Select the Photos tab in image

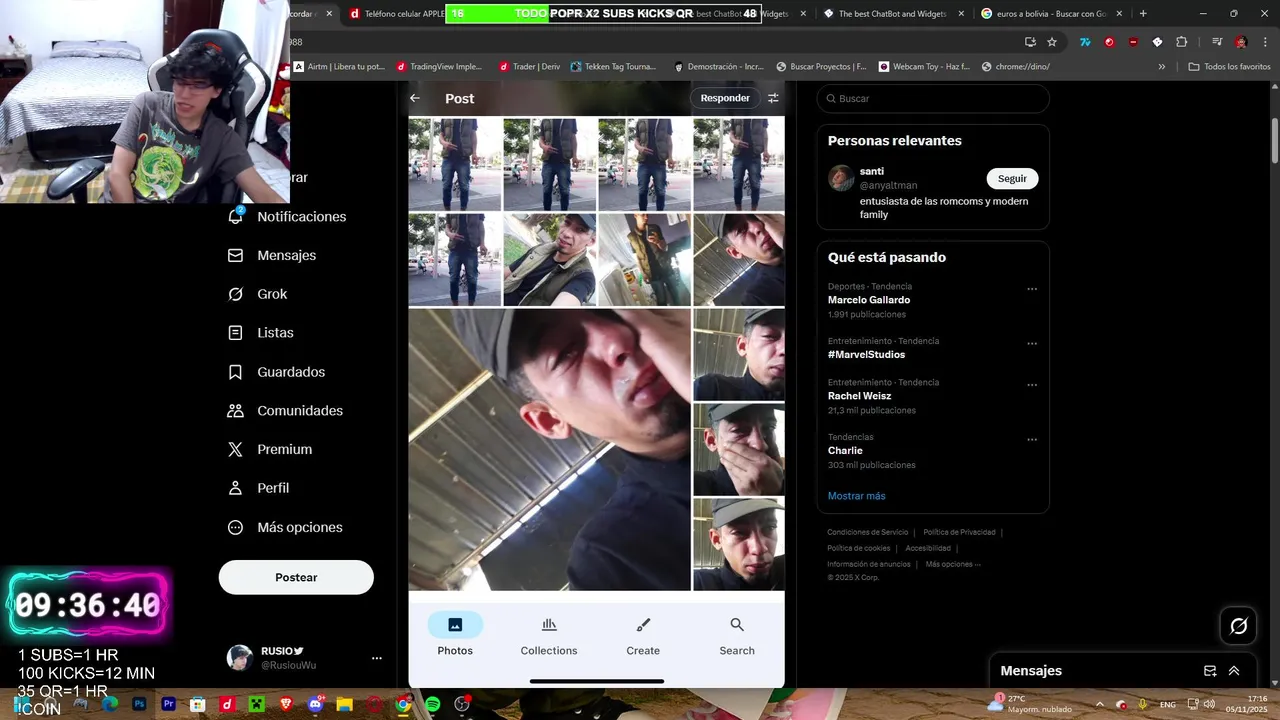455,635
